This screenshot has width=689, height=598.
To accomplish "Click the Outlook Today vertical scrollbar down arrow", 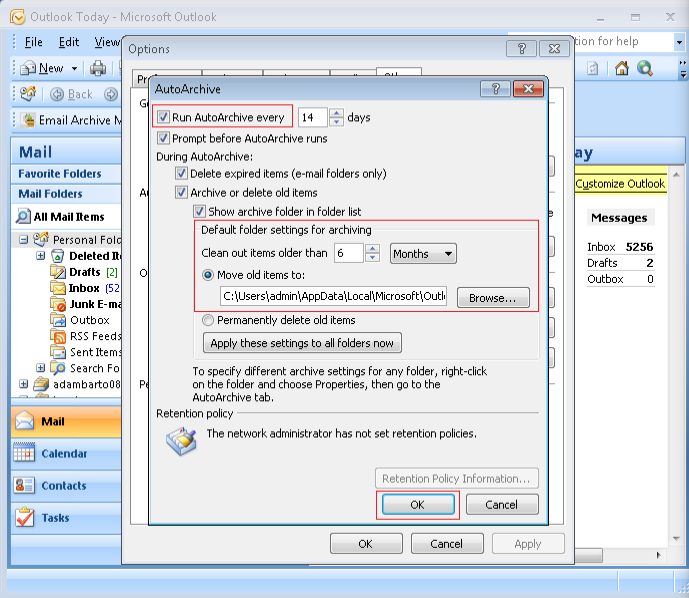I will [676, 538].
